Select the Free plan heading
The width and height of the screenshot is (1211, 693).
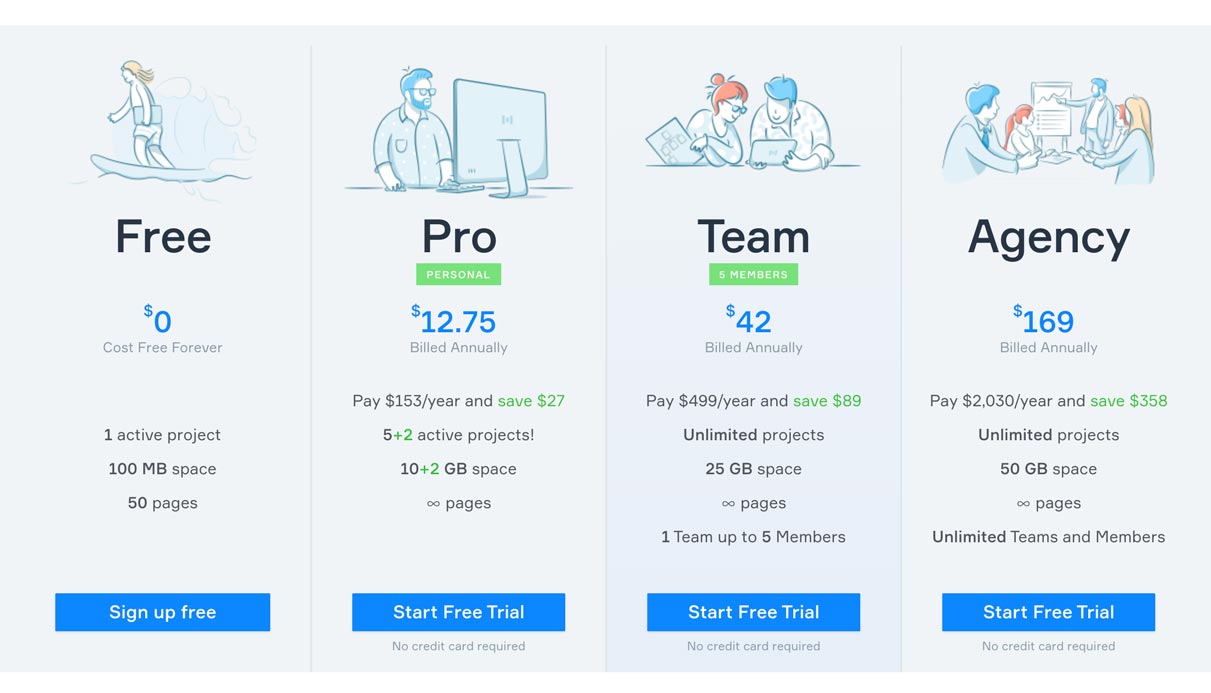pyautogui.click(x=163, y=237)
